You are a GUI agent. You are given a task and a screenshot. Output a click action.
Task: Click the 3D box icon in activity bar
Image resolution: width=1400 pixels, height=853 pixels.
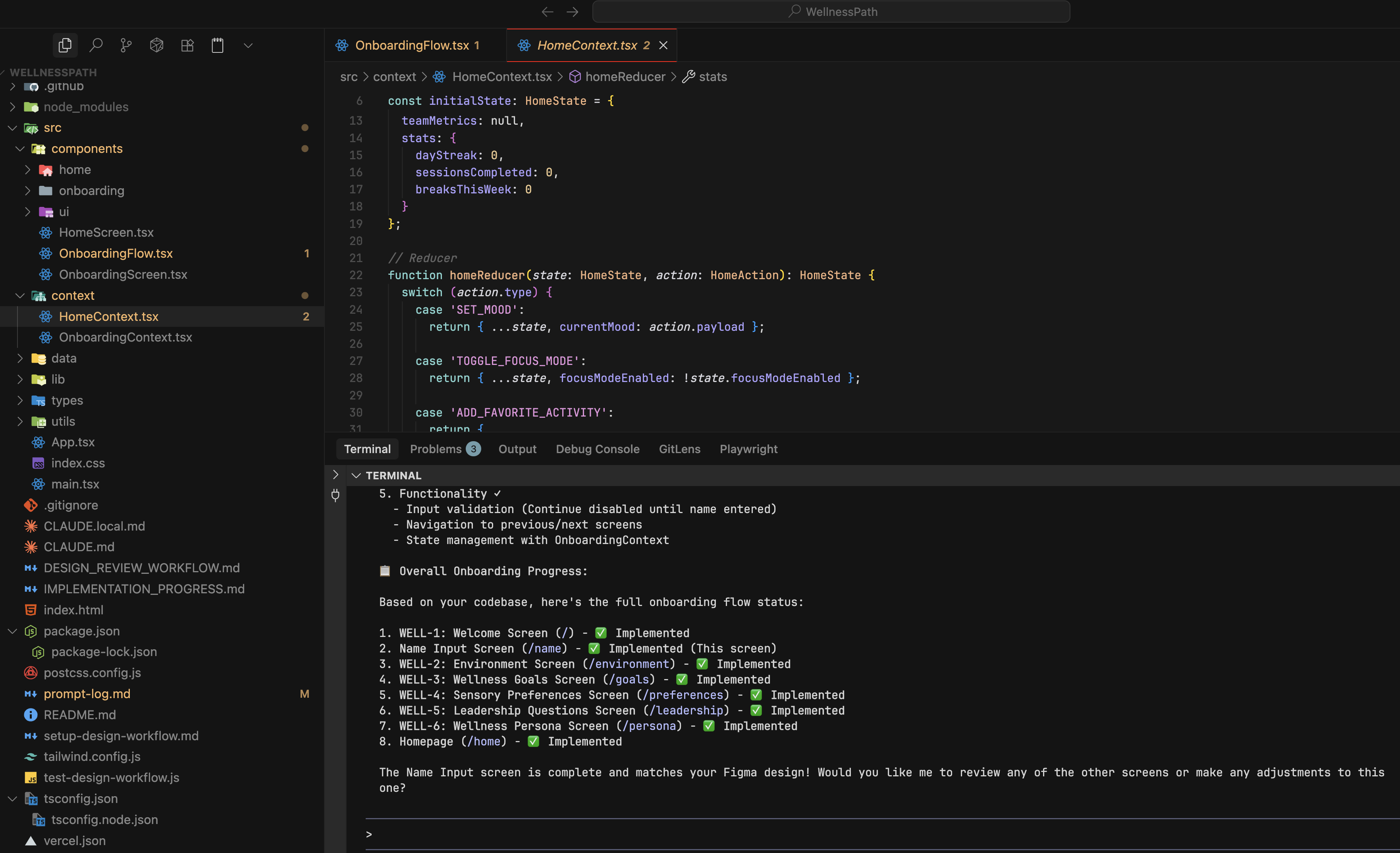click(x=157, y=45)
